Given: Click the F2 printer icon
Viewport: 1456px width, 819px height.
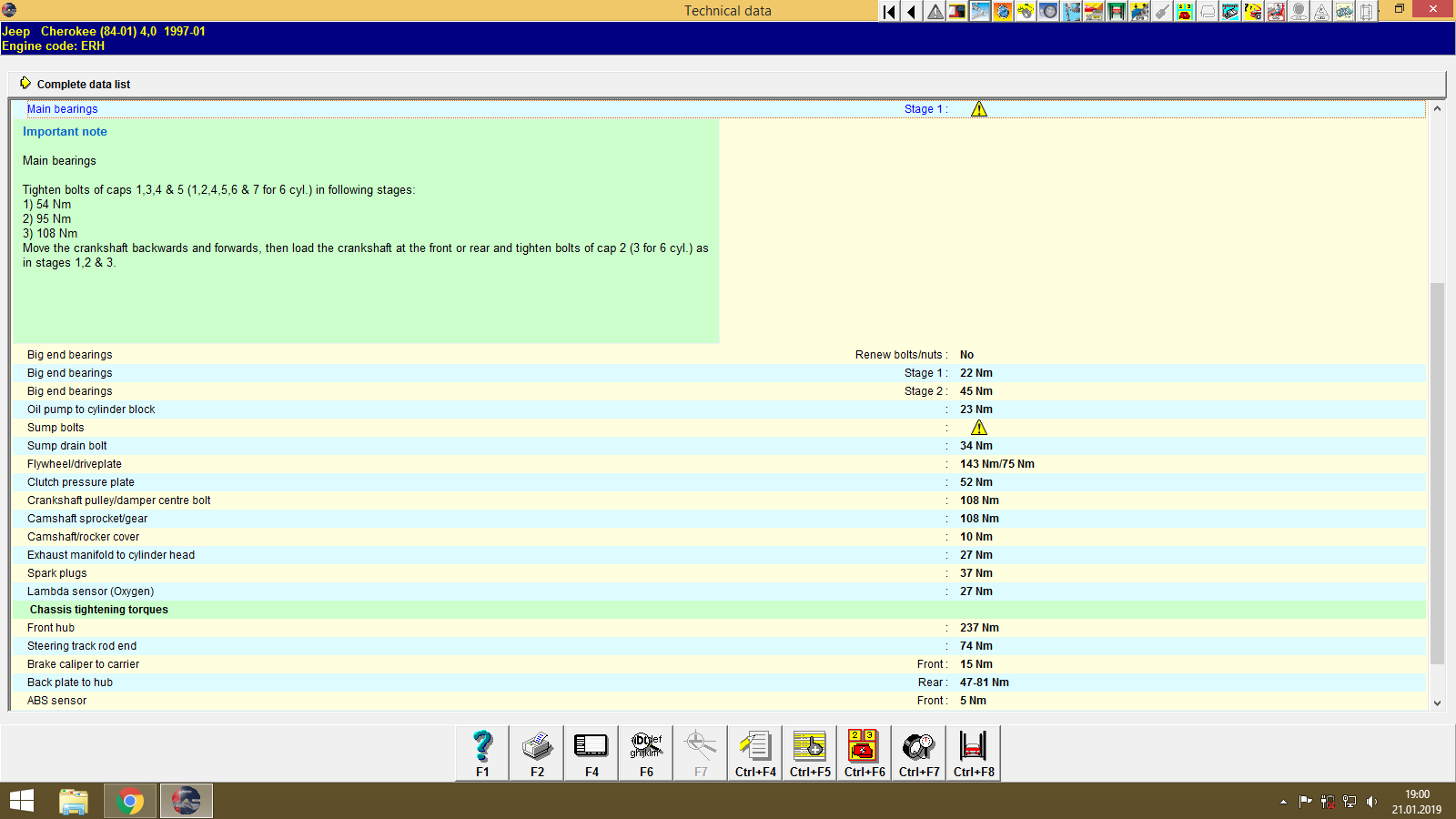Looking at the screenshot, I should click(536, 753).
